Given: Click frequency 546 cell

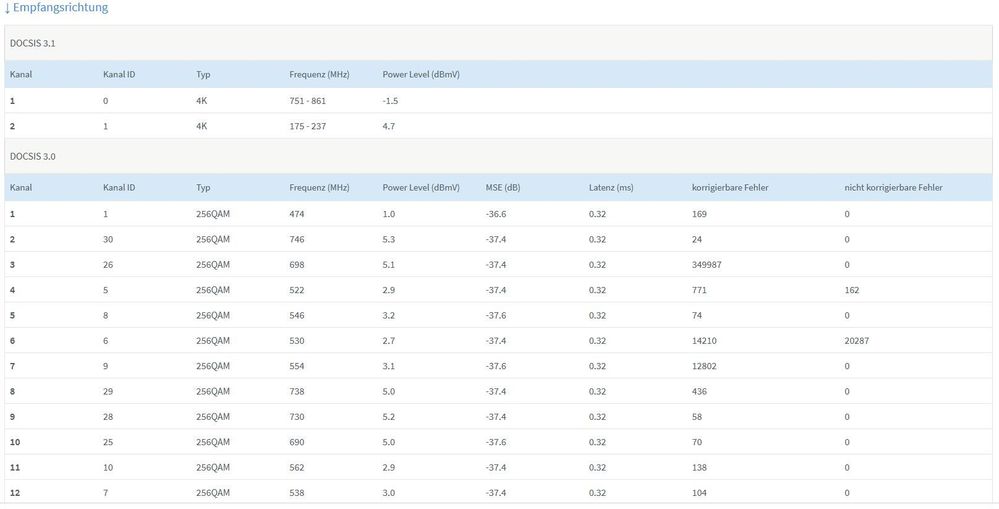Looking at the screenshot, I should (297, 315).
